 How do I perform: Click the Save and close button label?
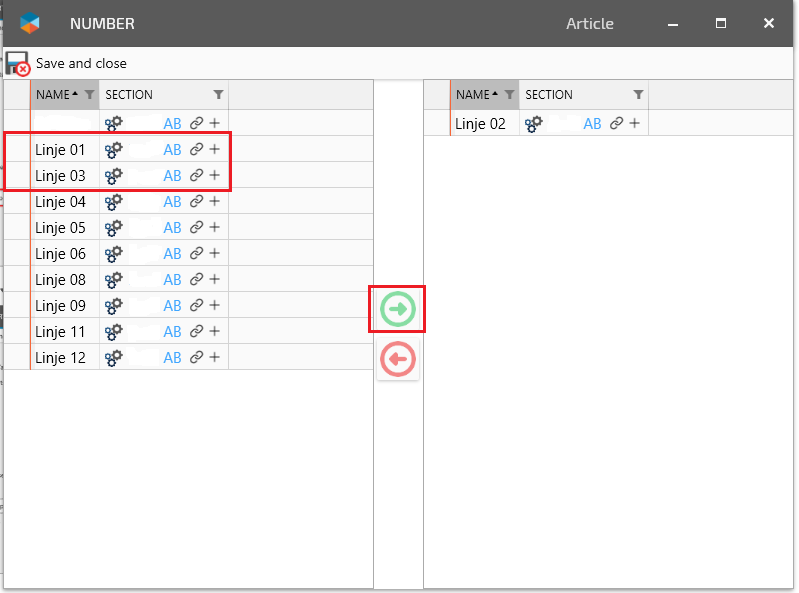[81, 64]
